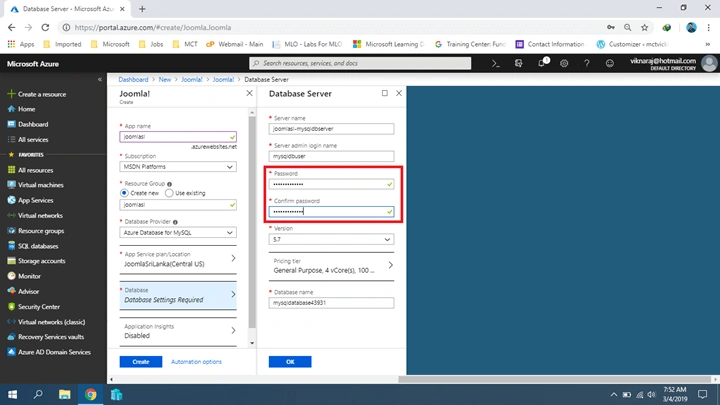Open a new browser tab

(142, 9)
